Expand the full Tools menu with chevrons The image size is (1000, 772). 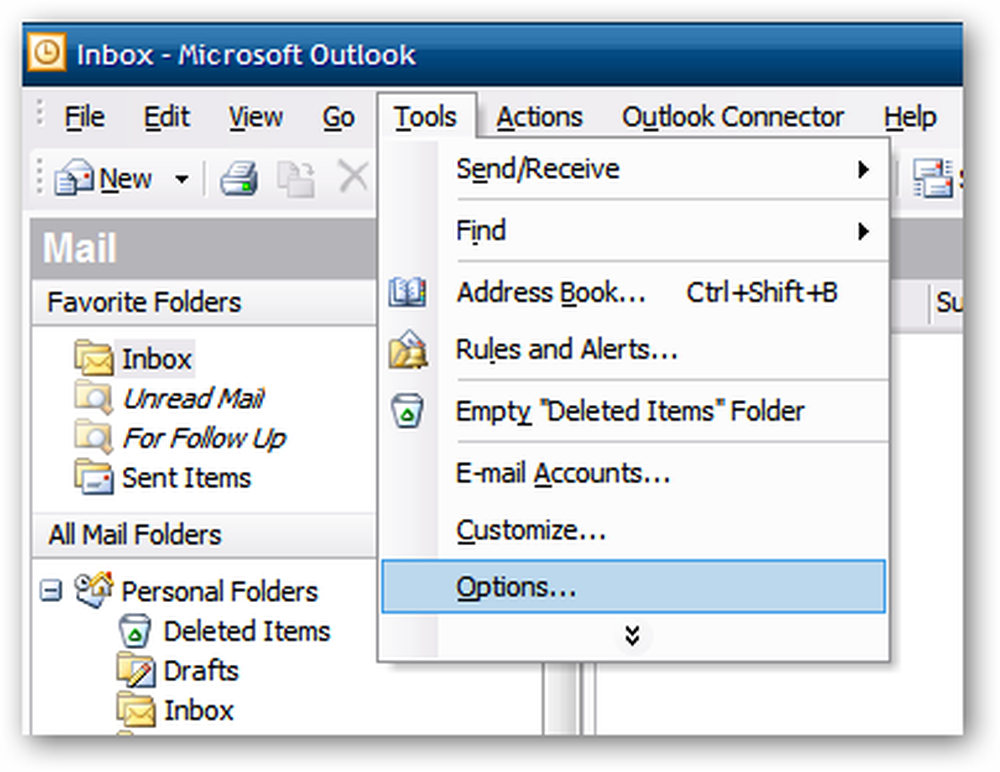click(632, 635)
